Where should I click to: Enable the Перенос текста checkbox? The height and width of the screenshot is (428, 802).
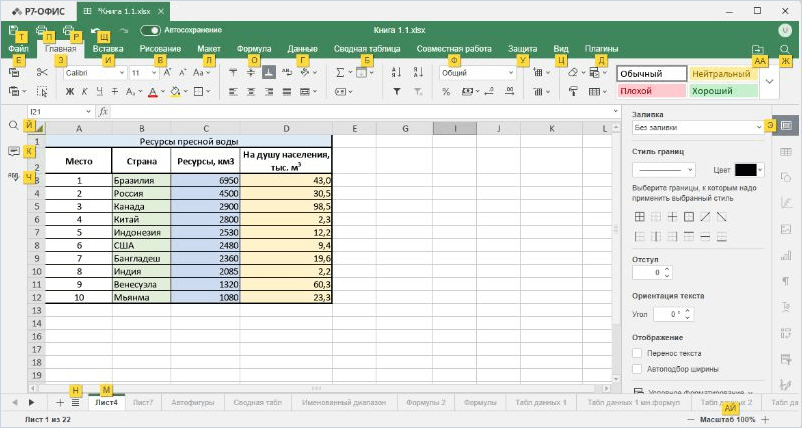coord(637,353)
